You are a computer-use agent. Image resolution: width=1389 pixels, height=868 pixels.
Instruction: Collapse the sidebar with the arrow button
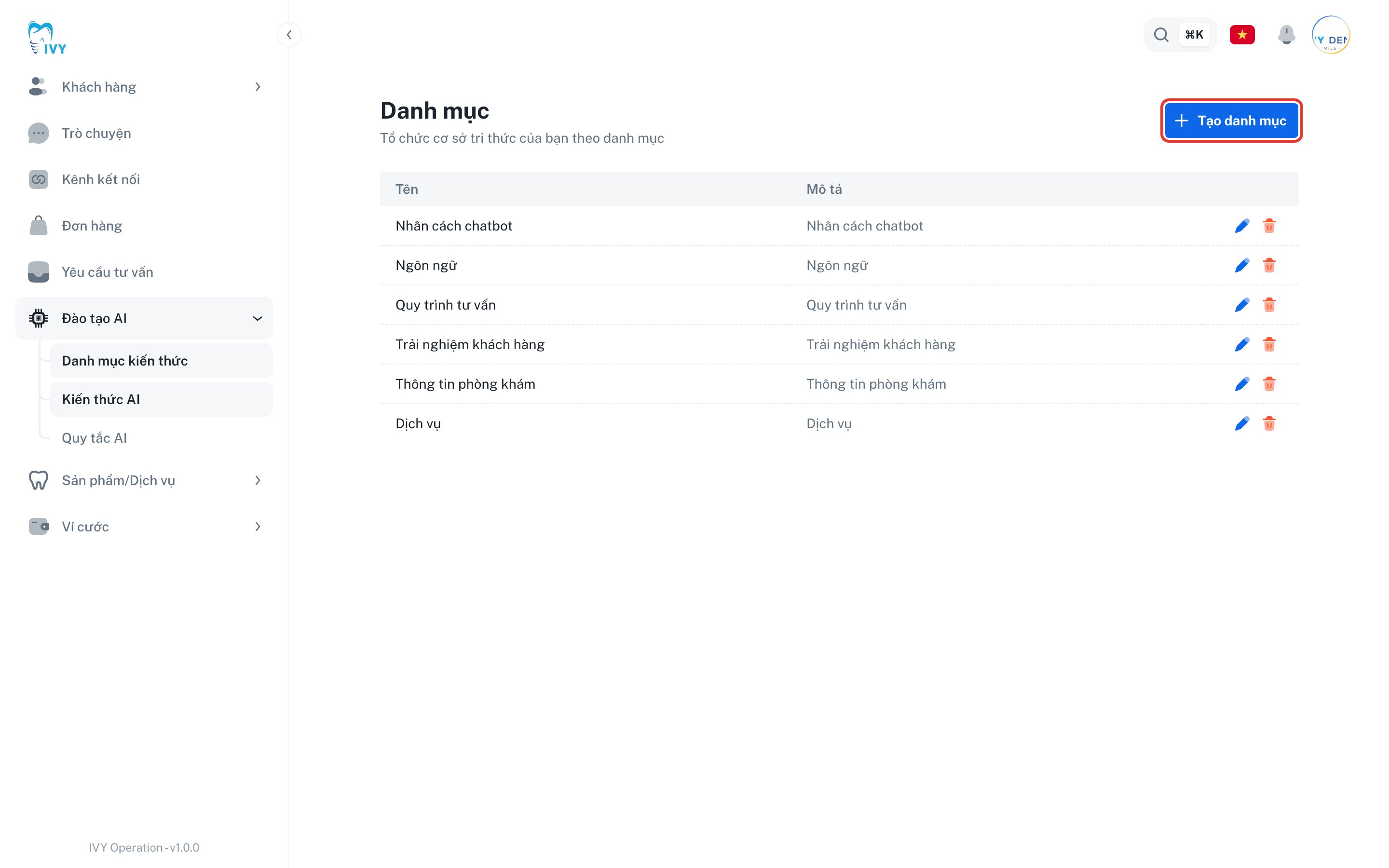[289, 35]
